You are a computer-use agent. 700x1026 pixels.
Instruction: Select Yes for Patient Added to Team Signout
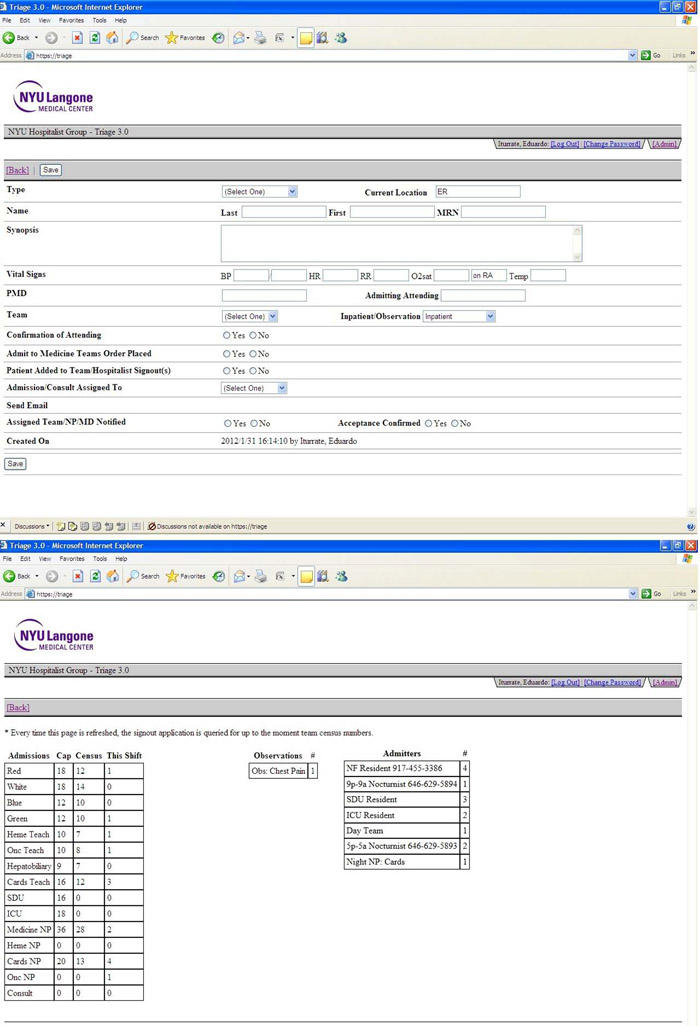(226, 371)
